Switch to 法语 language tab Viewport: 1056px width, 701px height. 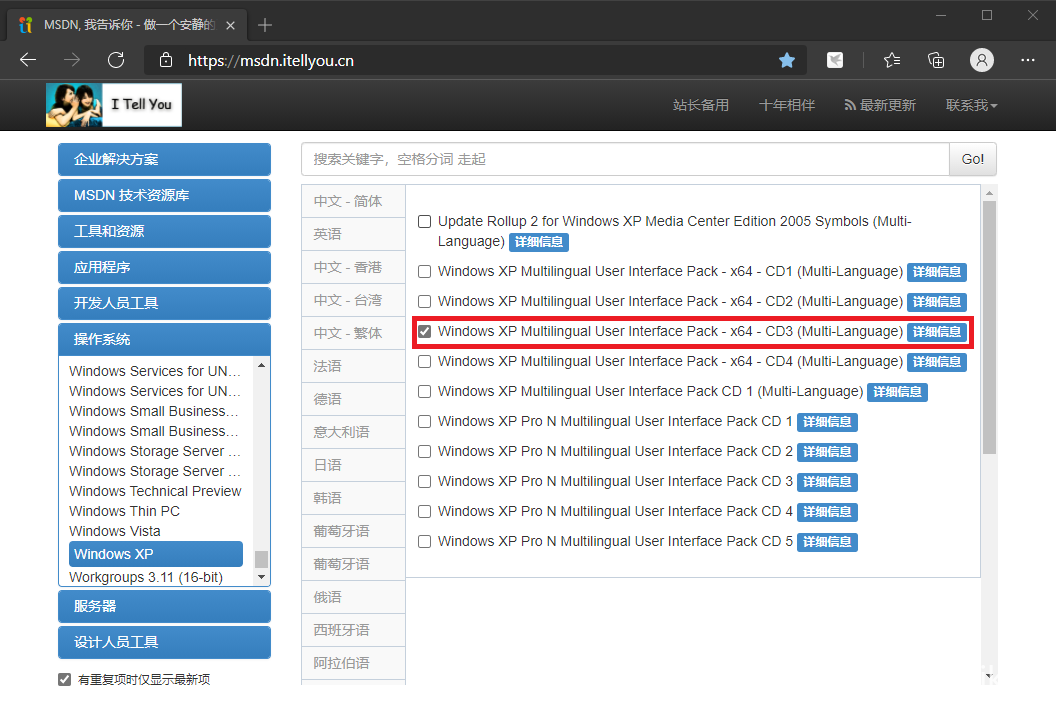(x=353, y=366)
